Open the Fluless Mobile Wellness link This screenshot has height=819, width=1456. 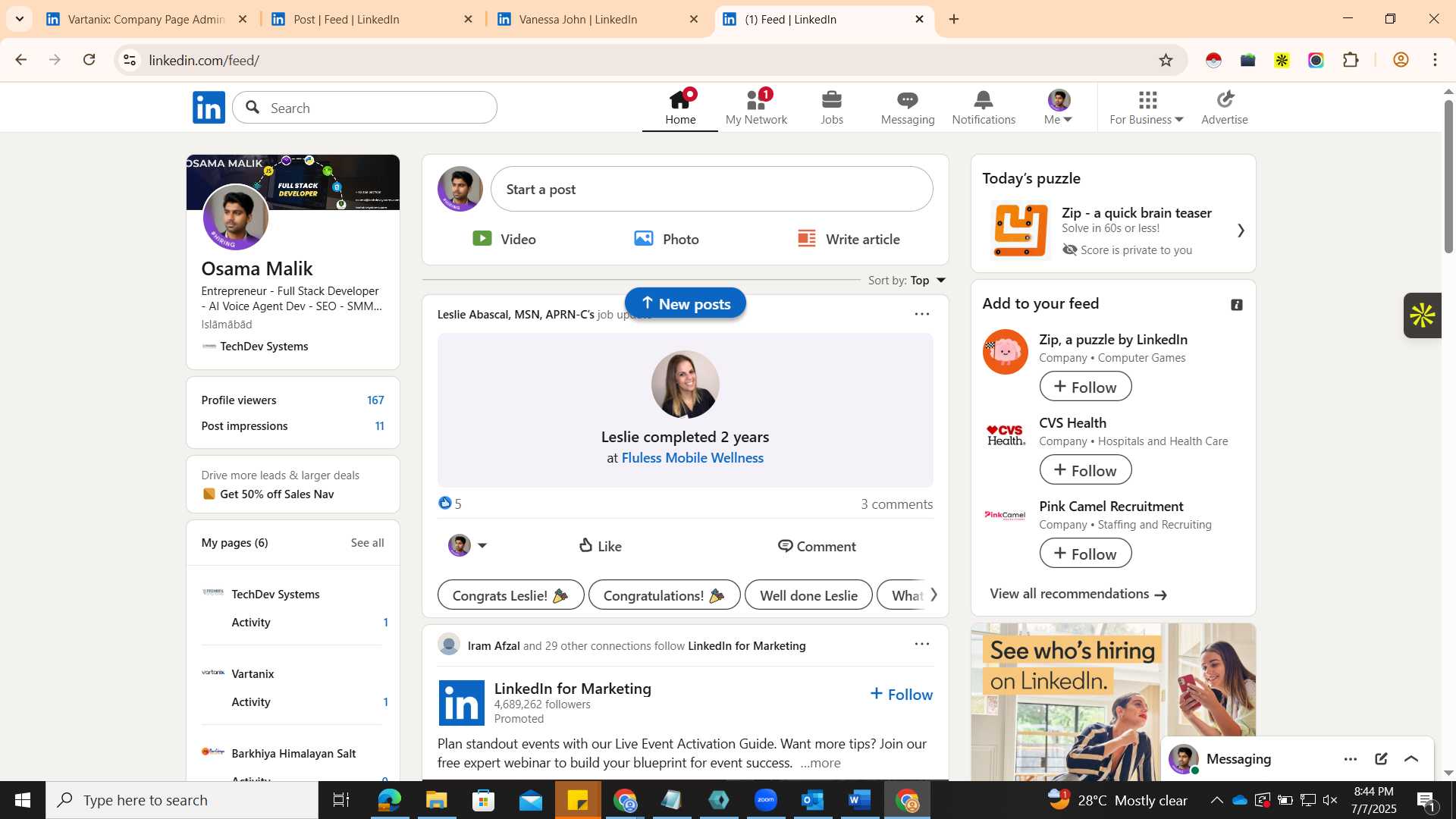(x=692, y=458)
